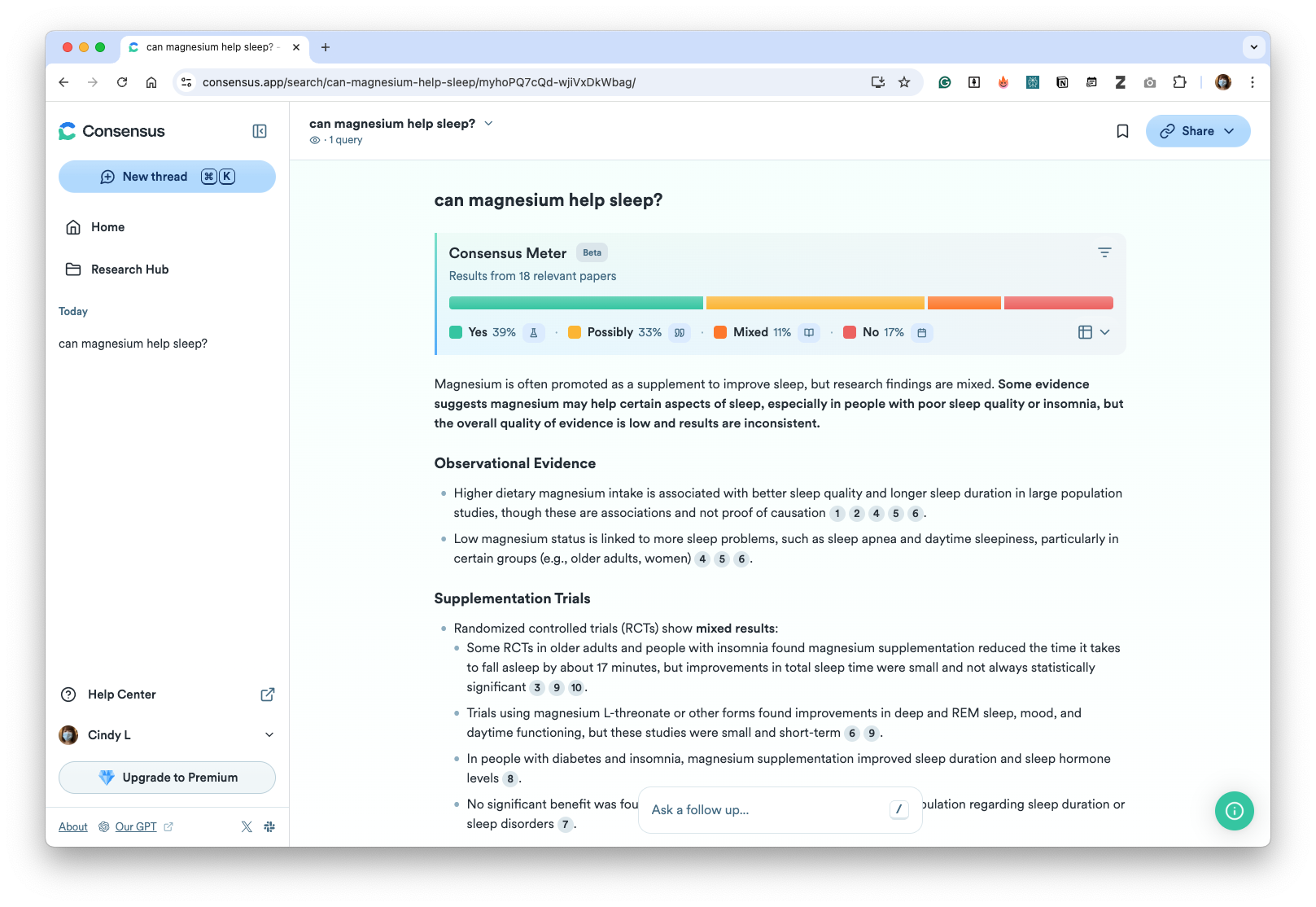Viewport: 1316px width, 907px height.
Task: Open citation 10 in Supplementation Trials
Action: 575,688
